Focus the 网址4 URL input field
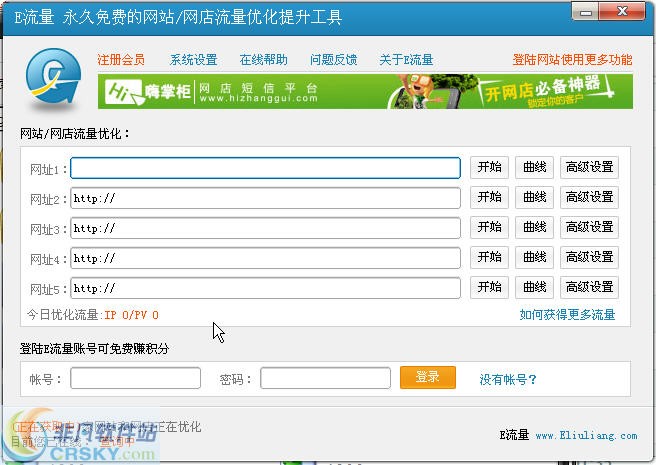The image size is (656, 465). coord(265,258)
